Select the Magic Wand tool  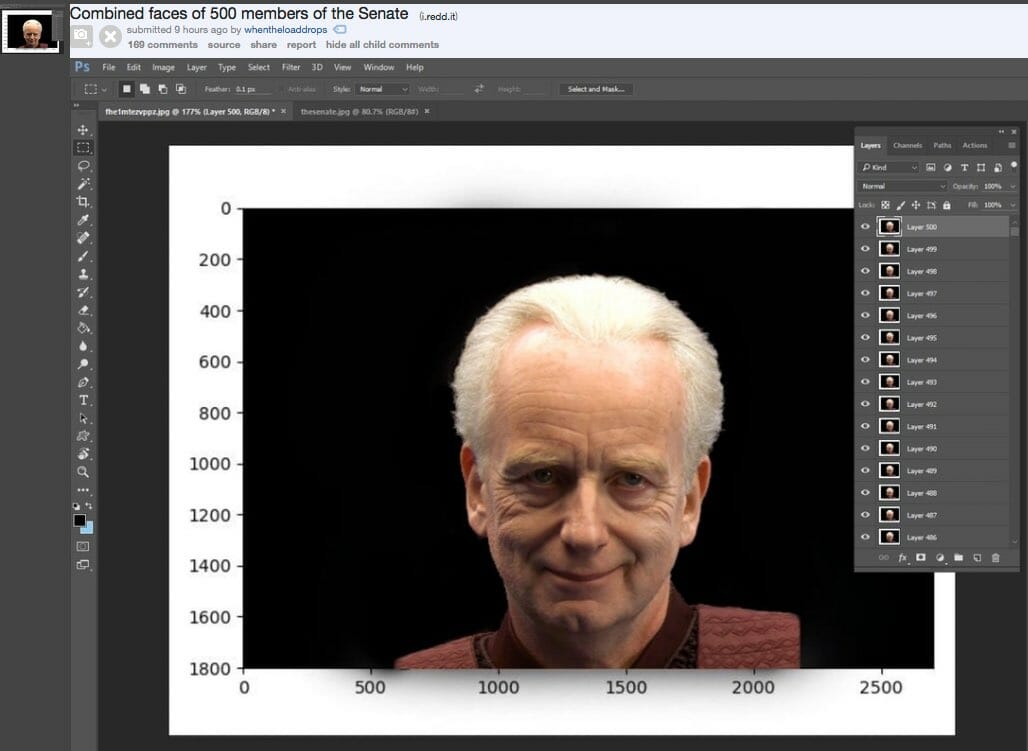(83, 184)
